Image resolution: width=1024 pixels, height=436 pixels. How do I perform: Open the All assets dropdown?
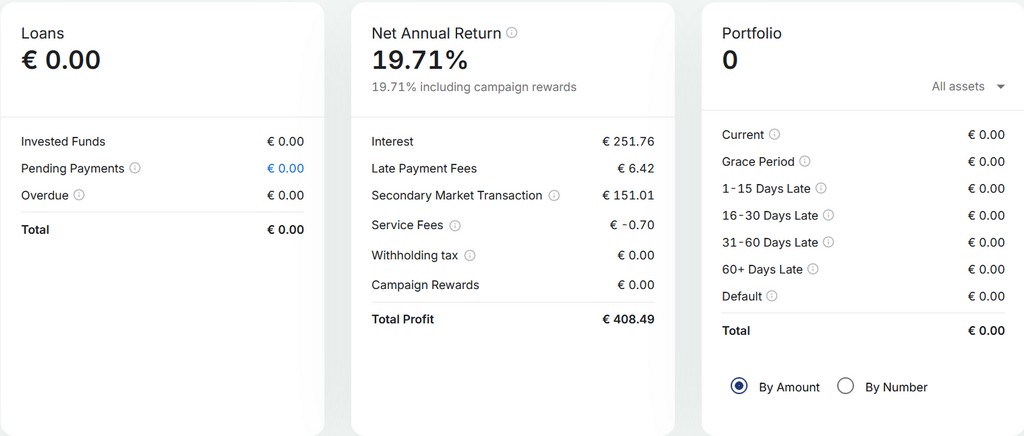[x=968, y=86]
